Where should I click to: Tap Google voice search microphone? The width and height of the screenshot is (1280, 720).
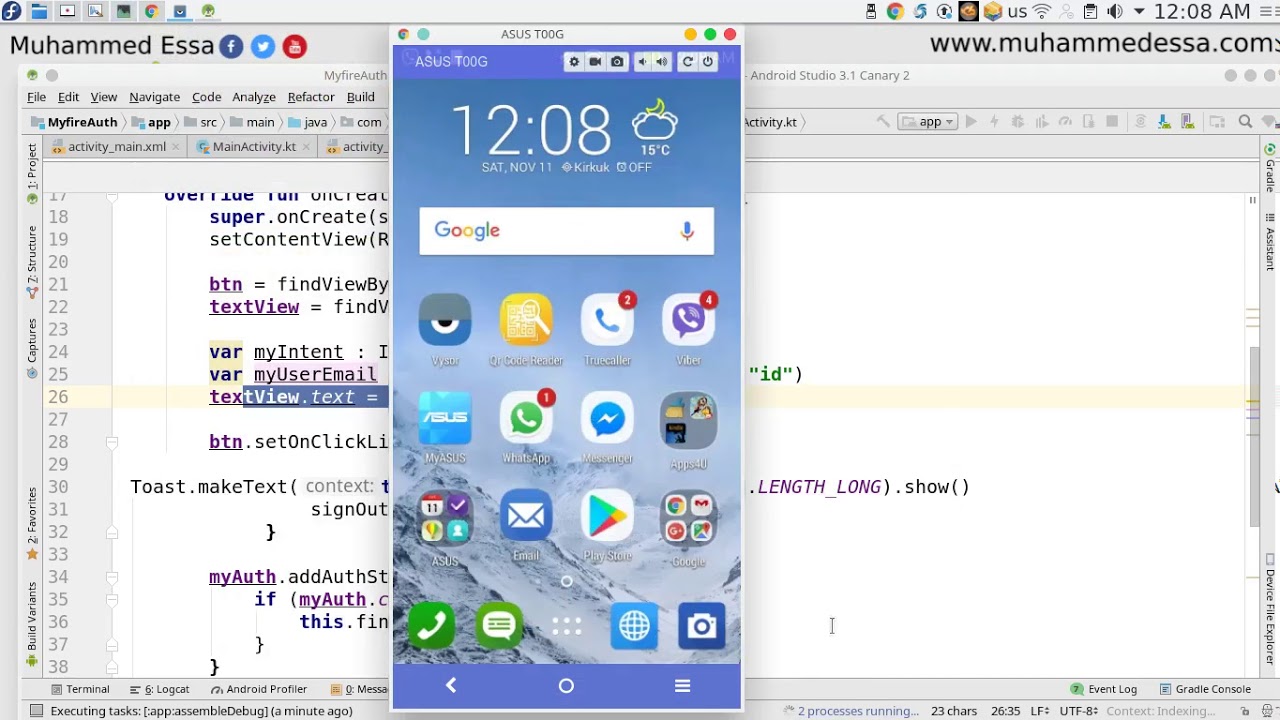687,231
